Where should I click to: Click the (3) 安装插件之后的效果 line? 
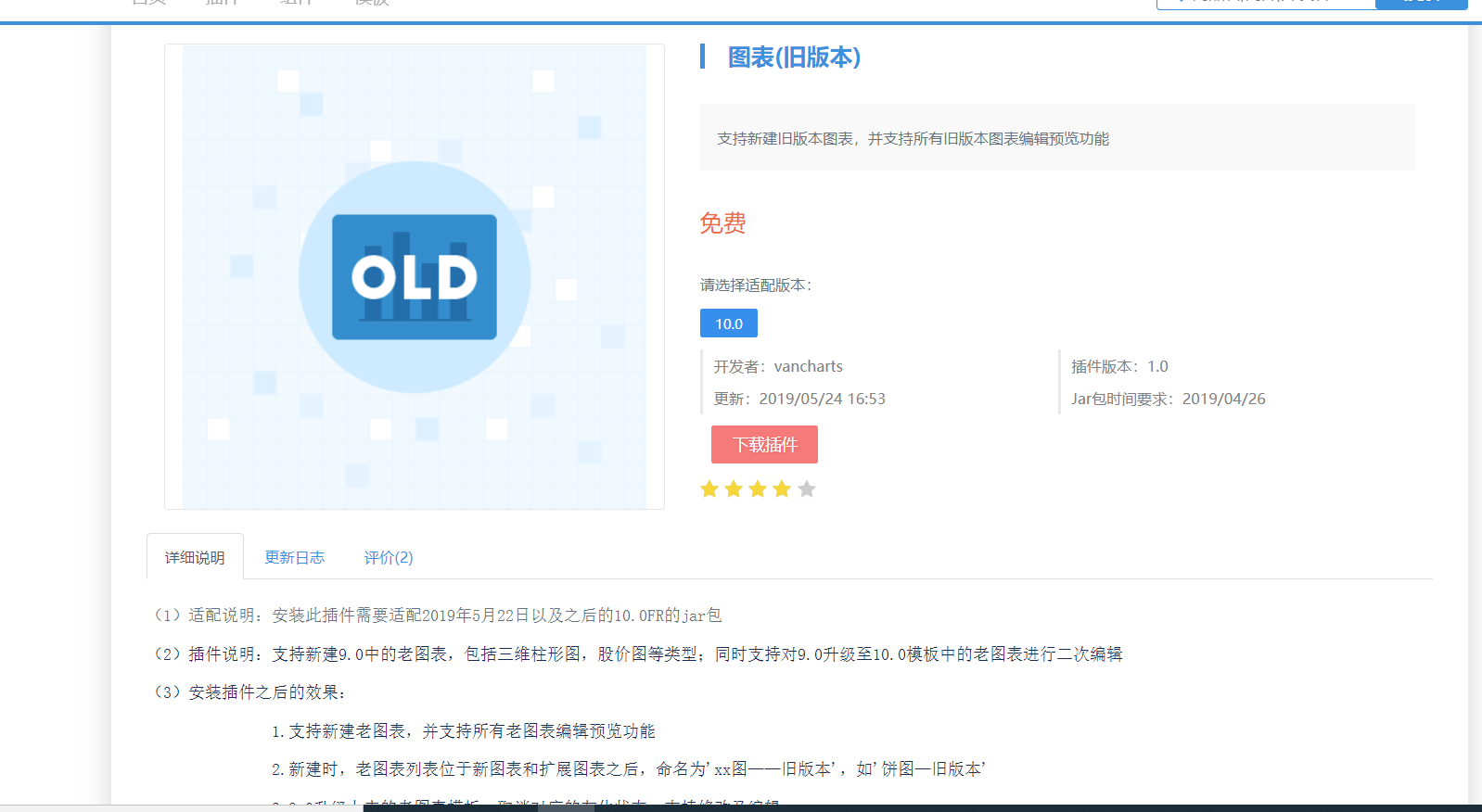(x=250, y=691)
